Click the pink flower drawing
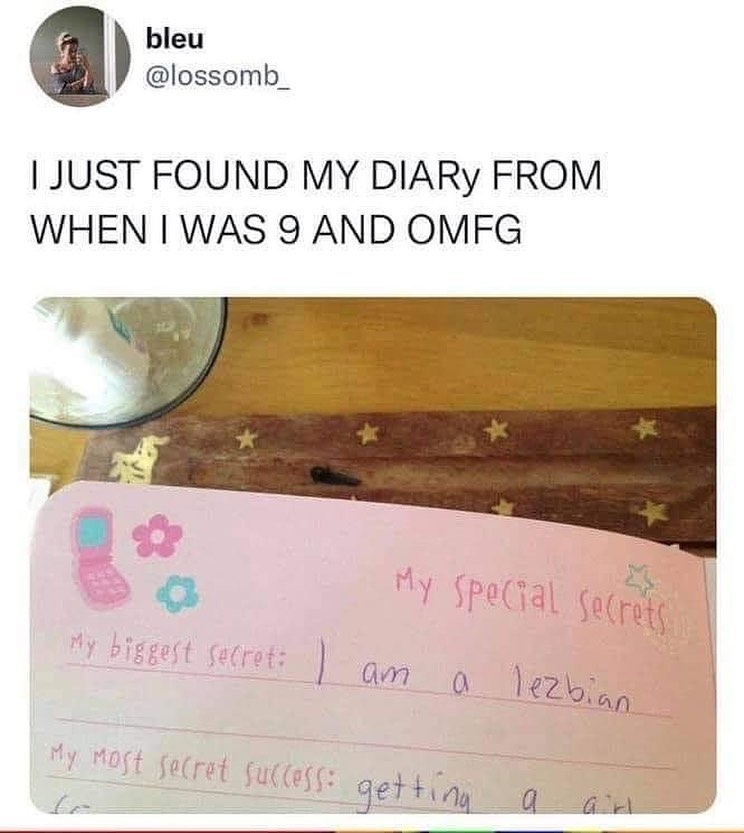This screenshot has height=833, width=744. click(157, 535)
